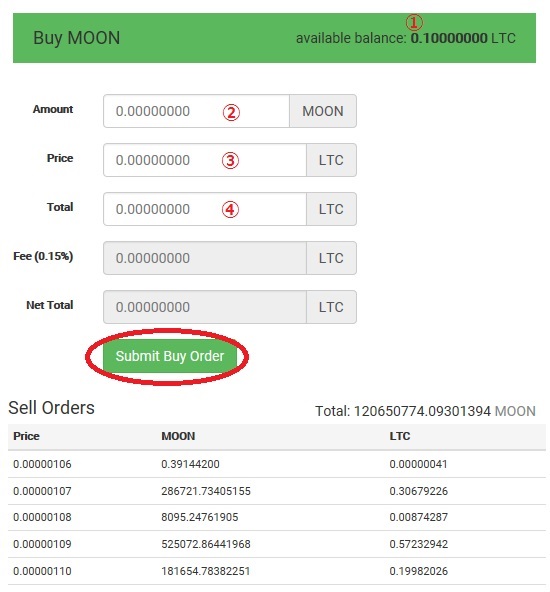Focus the Amount input field

[x=196, y=111]
